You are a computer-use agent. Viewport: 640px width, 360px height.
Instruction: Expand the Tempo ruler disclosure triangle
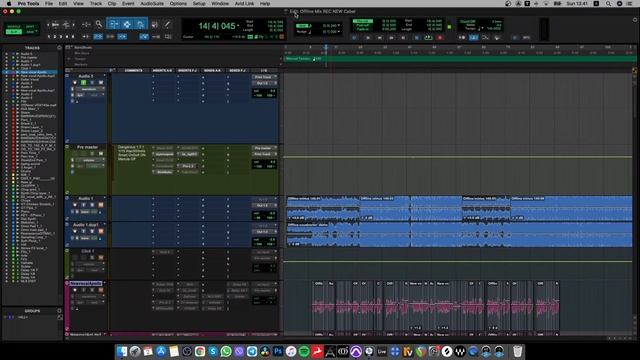pyautogui.click(x=69, y=59)
